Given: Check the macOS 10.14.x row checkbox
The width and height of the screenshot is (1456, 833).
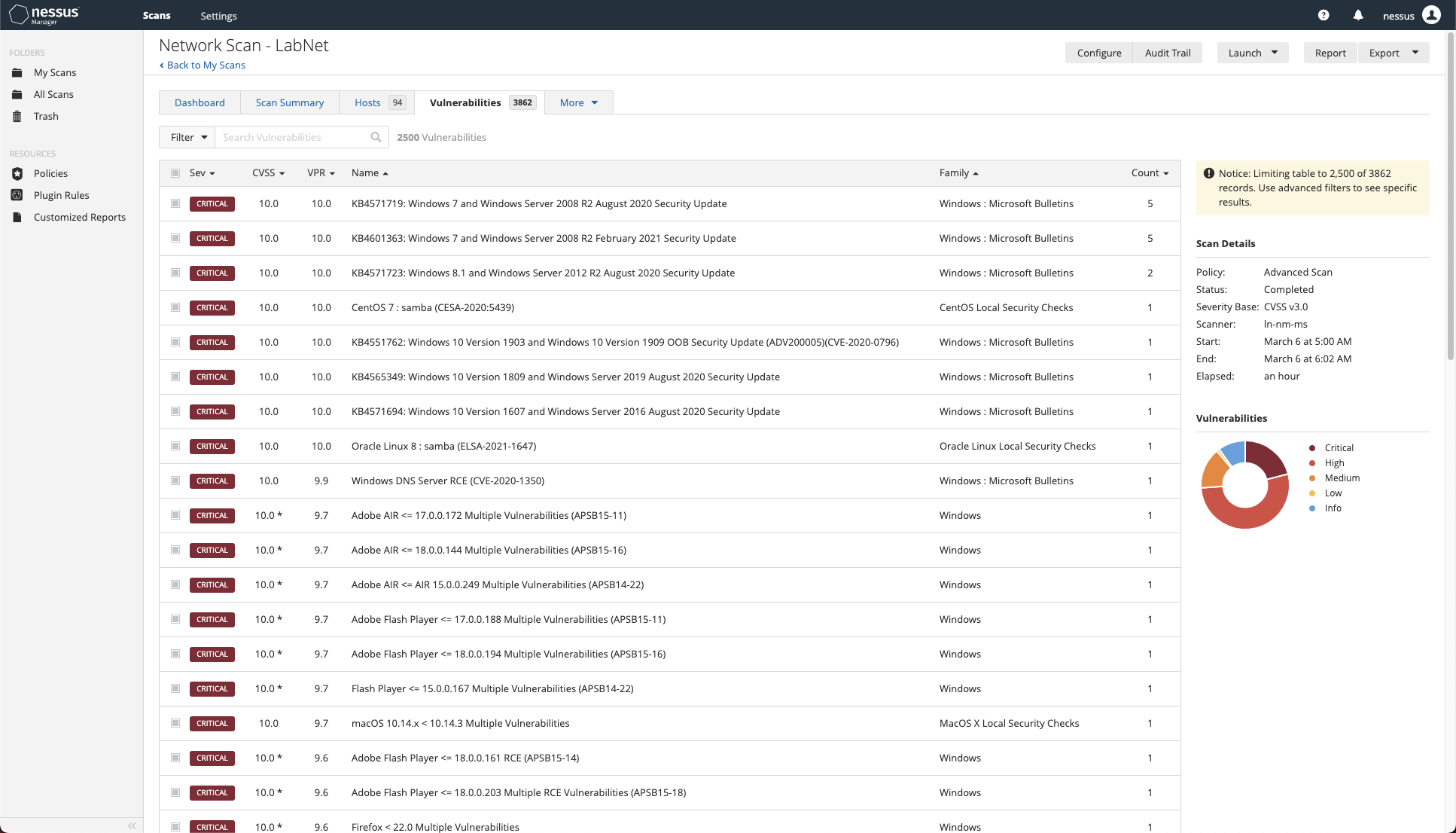Looking at the screenshot, I should click(175, 723).
